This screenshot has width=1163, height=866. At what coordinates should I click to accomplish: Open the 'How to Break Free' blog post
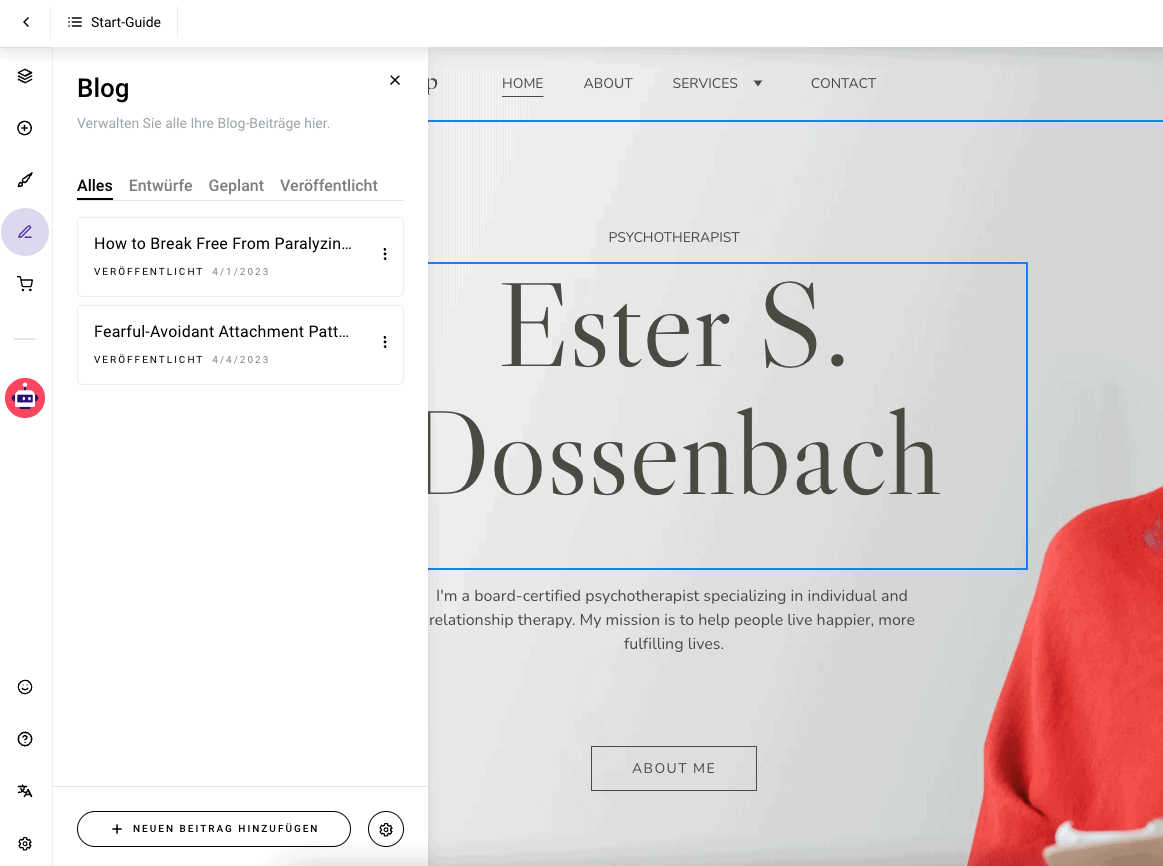(240, 257)
